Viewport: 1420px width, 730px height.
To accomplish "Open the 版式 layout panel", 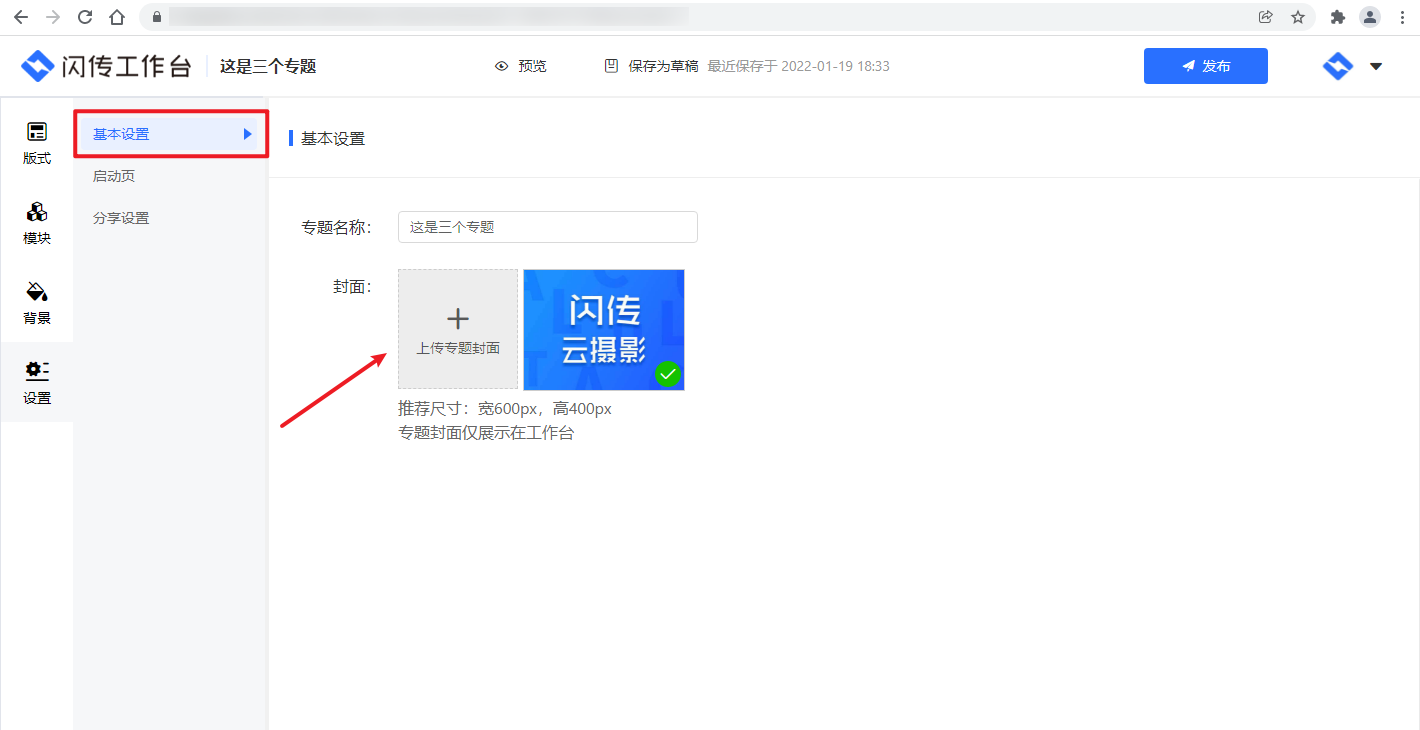I will tap(37, 143).
